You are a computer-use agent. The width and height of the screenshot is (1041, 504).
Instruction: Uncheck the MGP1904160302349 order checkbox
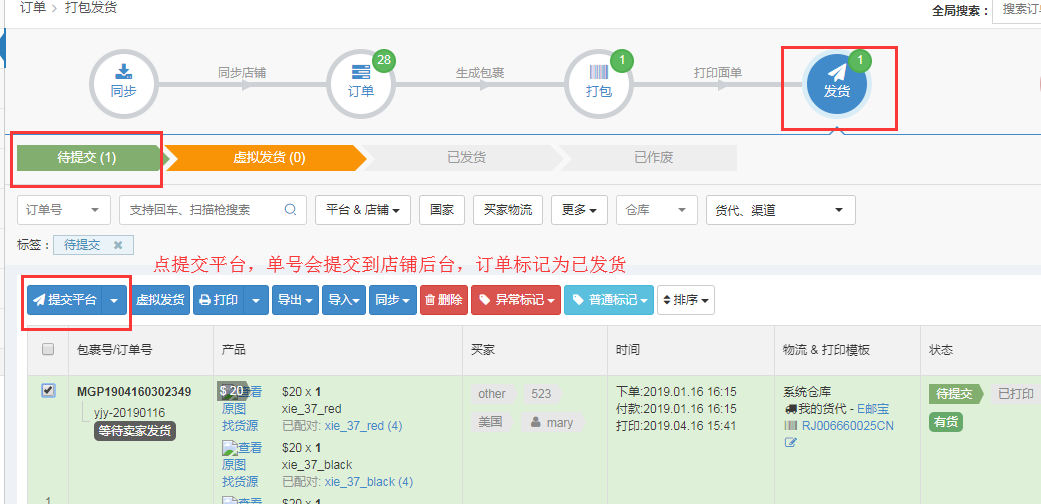(48, 391)
